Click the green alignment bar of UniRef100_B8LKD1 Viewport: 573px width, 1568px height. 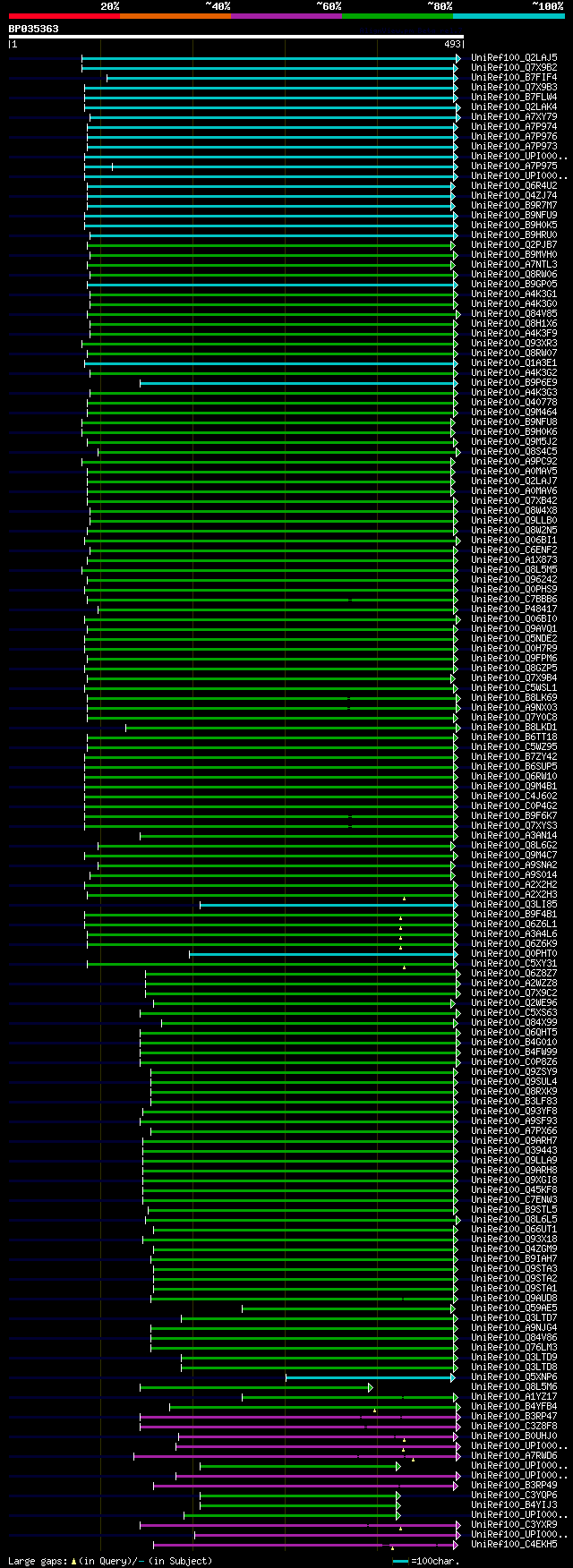pyautogui.click(x=292, y=727)
